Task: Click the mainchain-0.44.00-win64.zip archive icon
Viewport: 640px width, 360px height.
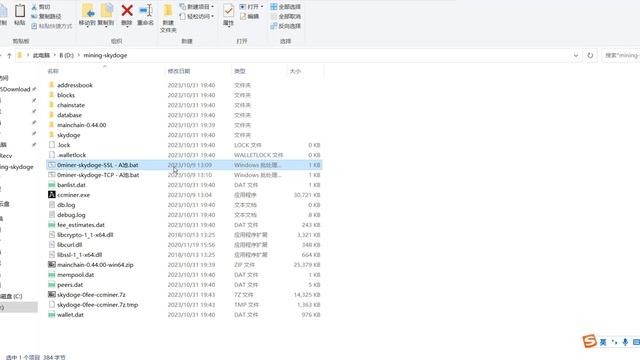Action: click(x=52, y=265)
